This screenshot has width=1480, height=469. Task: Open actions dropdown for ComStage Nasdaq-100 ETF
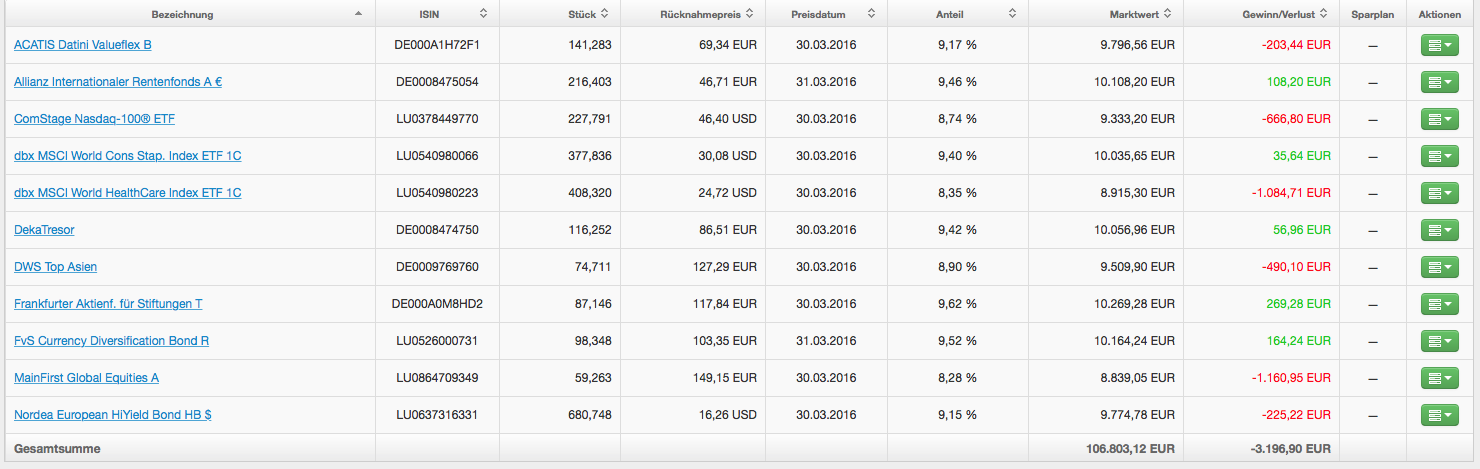pos(1439,119)
